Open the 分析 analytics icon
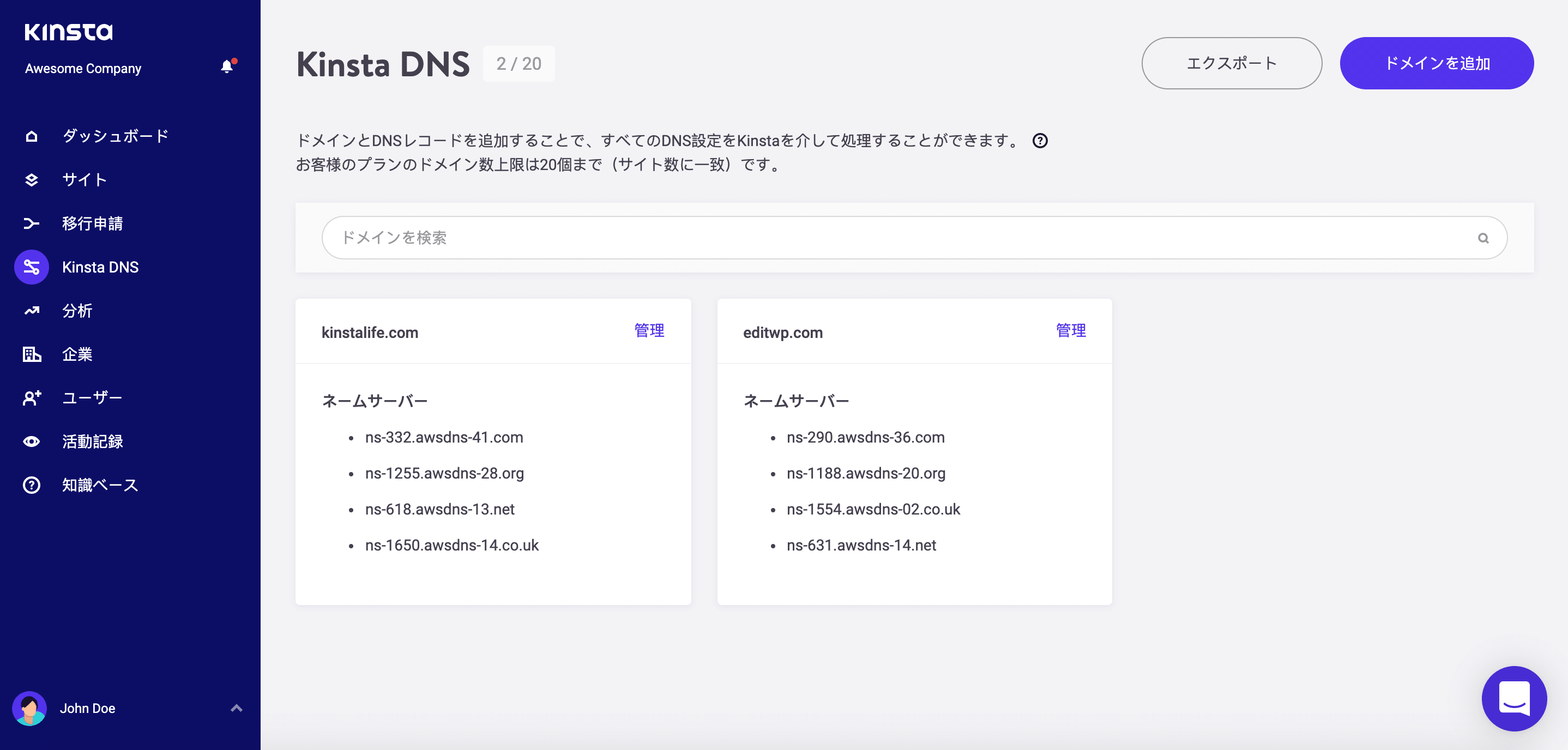1568x750 pixels. [x=31, y=311]
